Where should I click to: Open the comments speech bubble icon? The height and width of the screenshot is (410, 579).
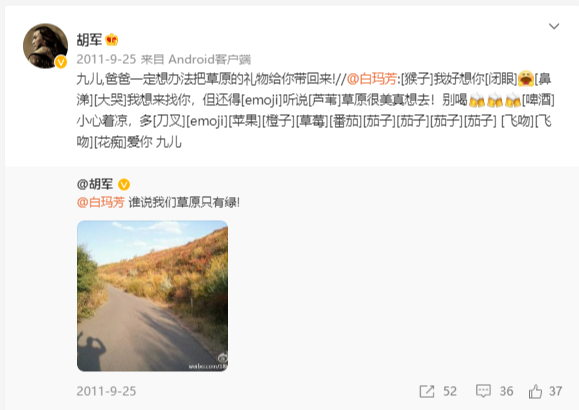(483, 391)
